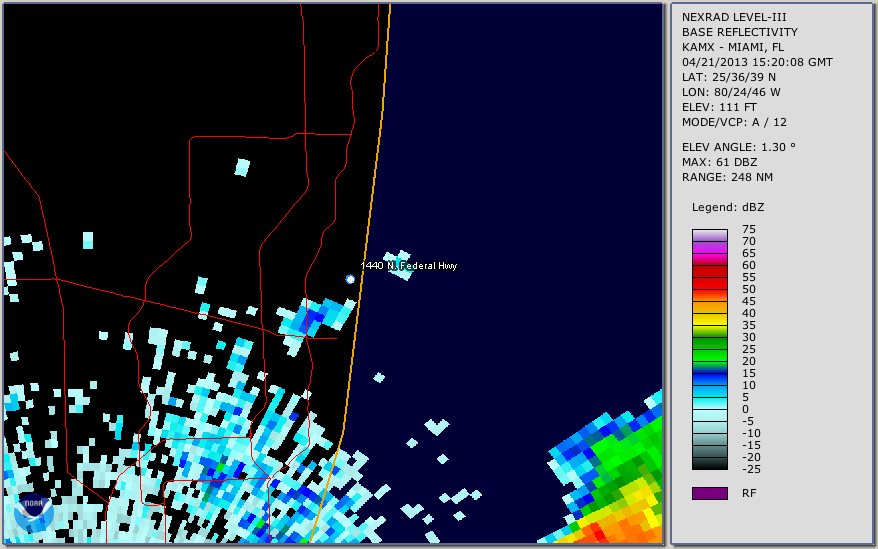Select the ELEV ANGLE: 1.30 ° text
Image resolution: width=878 pixels, height=549 pixels.
pos(739,147)
